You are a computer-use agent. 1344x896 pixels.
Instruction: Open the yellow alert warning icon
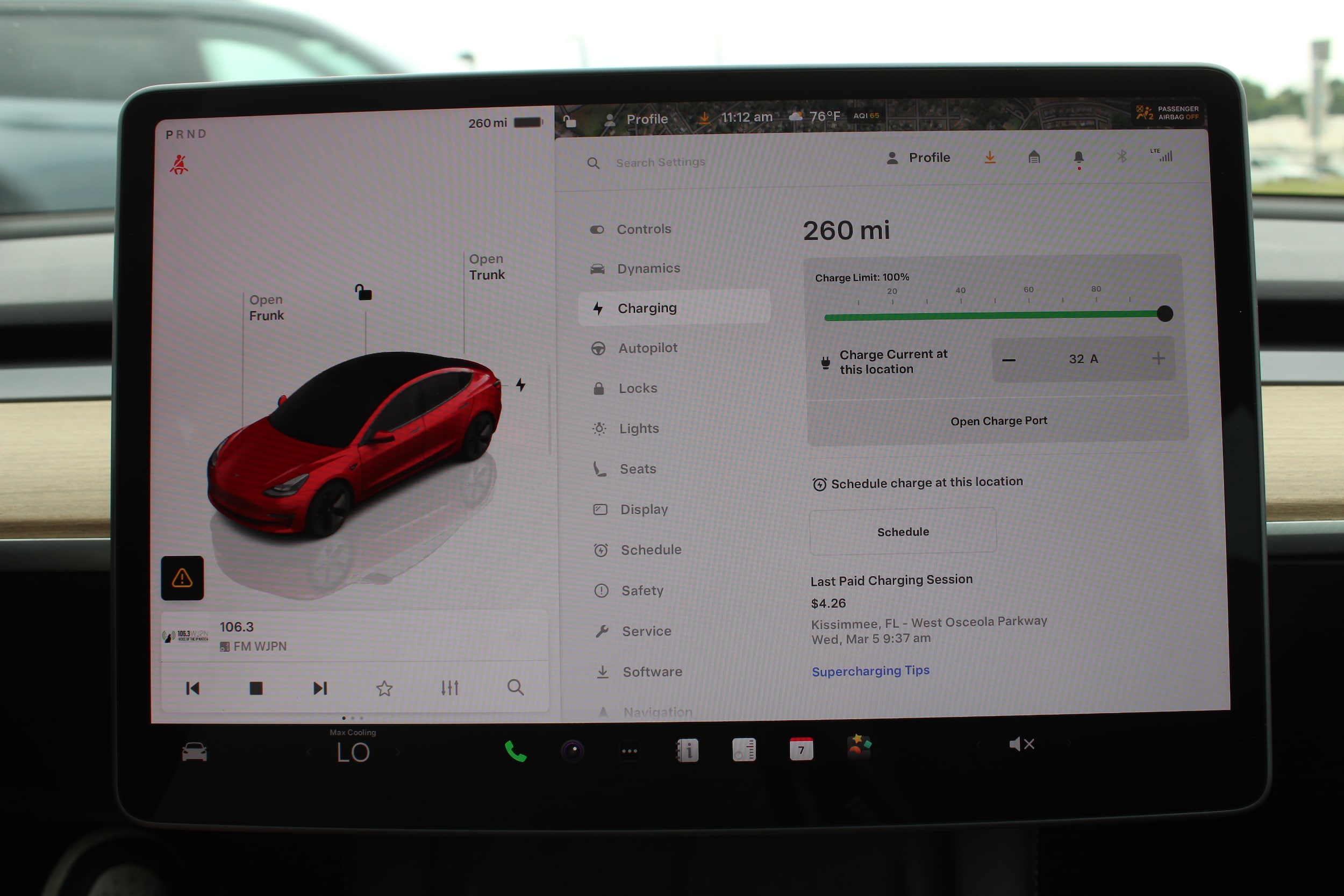[x=182, y=578]
